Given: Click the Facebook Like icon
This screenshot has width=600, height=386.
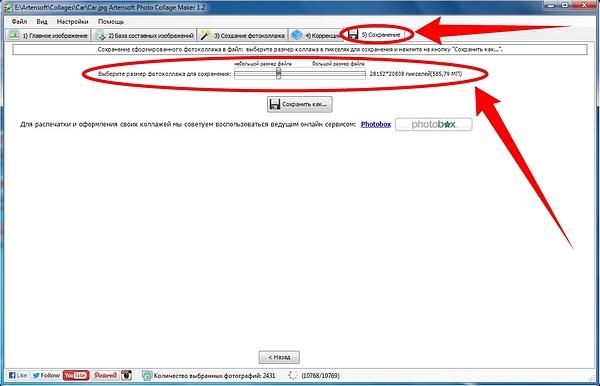Looking at the screenshot, I should point(18,375).
